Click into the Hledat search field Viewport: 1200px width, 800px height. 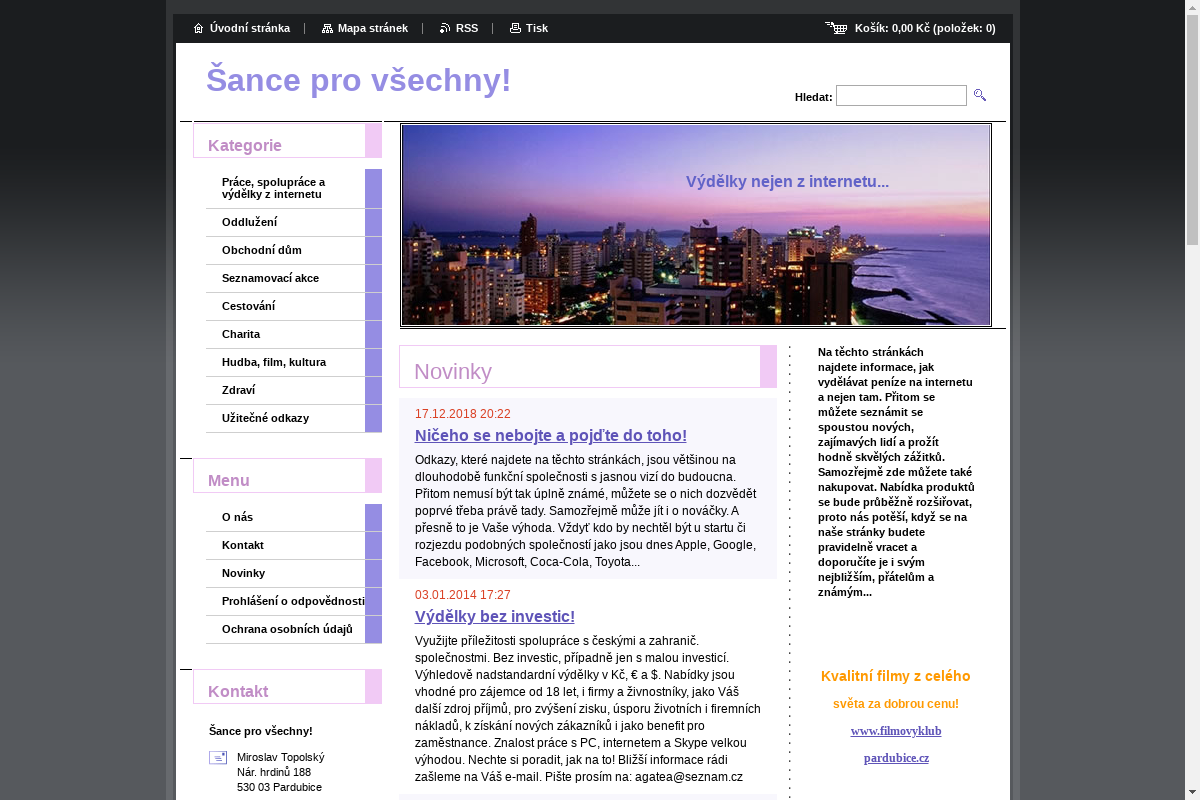[x=901, y=96]
